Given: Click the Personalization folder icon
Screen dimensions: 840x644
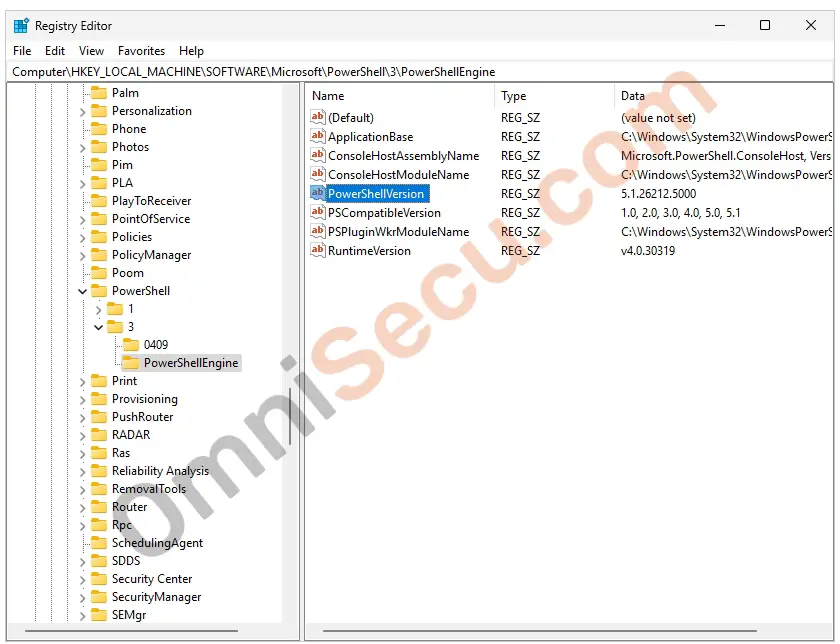Looking at the screenshot, I should point(99,111).
